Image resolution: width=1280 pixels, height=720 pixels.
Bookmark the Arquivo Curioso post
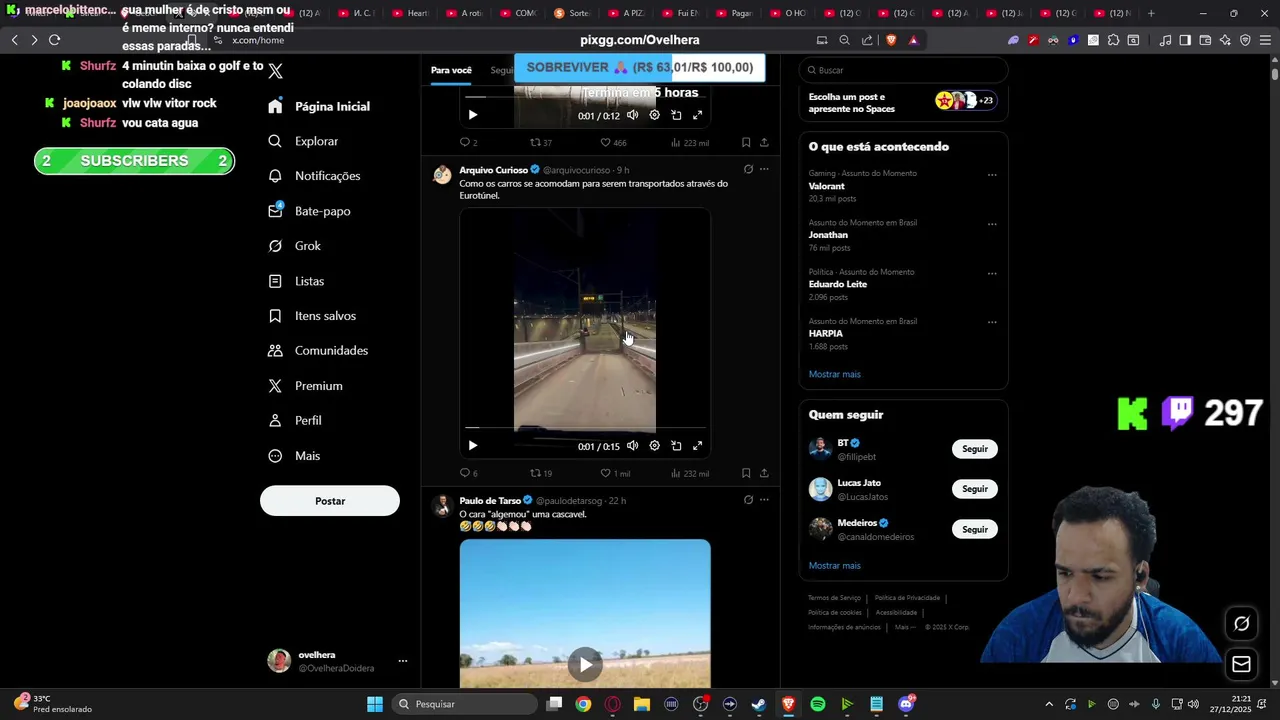click(x=746, y=473)
